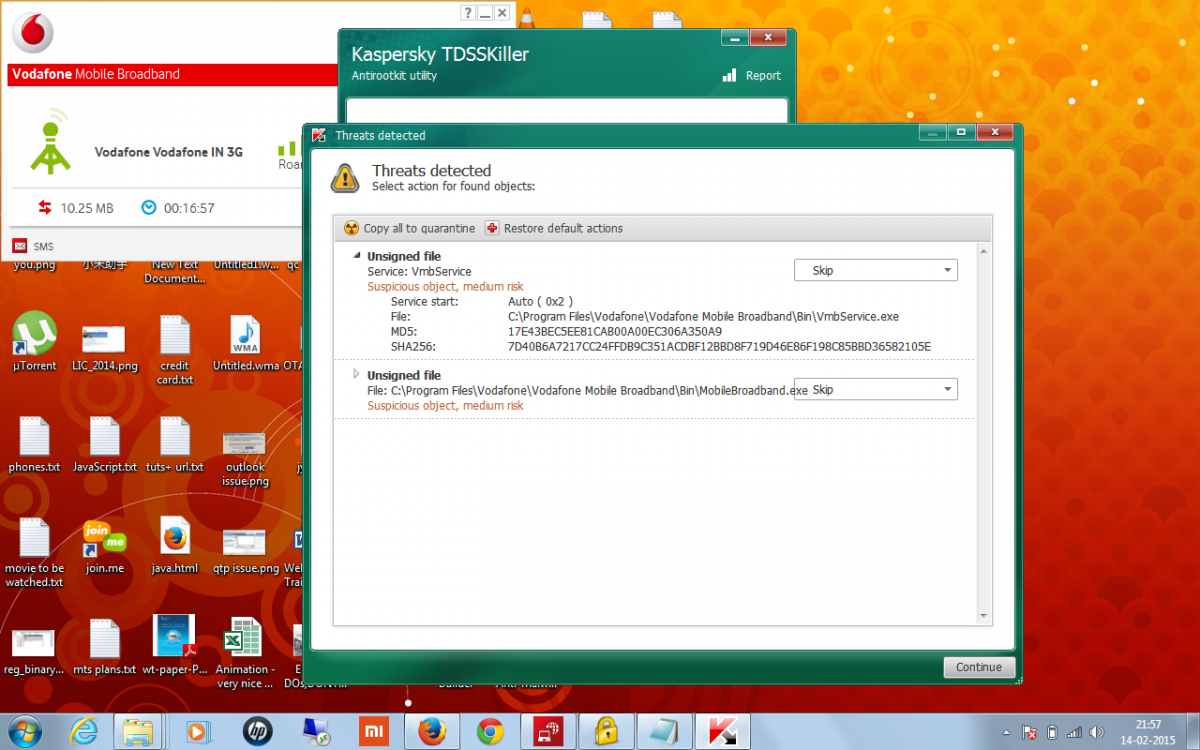Select movie to be watched.txt file
1200x750 pixels.
[34, 553]
